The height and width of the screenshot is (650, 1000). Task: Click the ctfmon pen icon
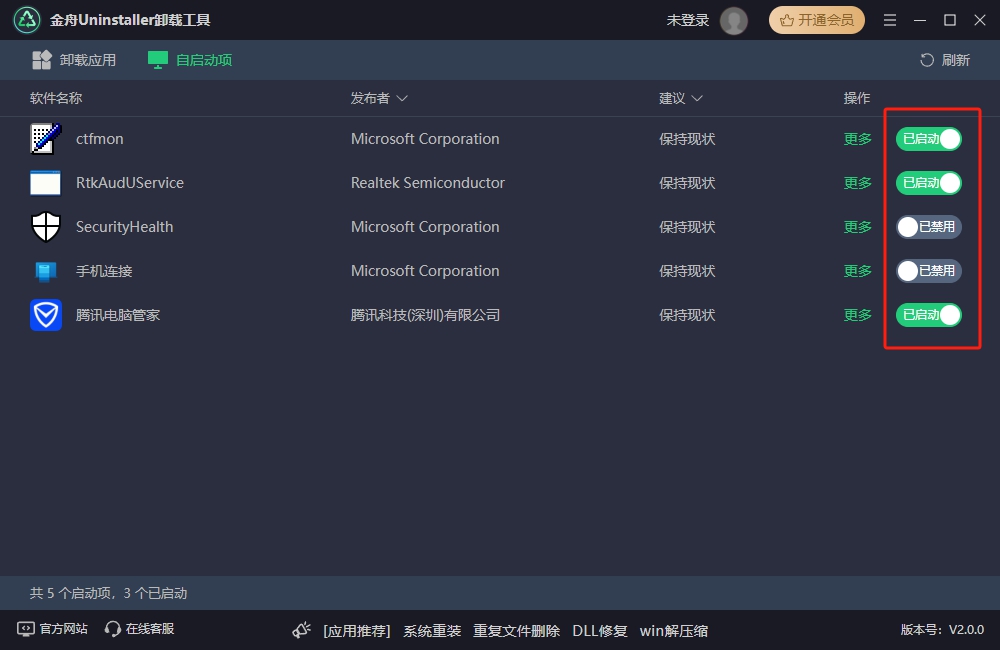tap(45, 138)
